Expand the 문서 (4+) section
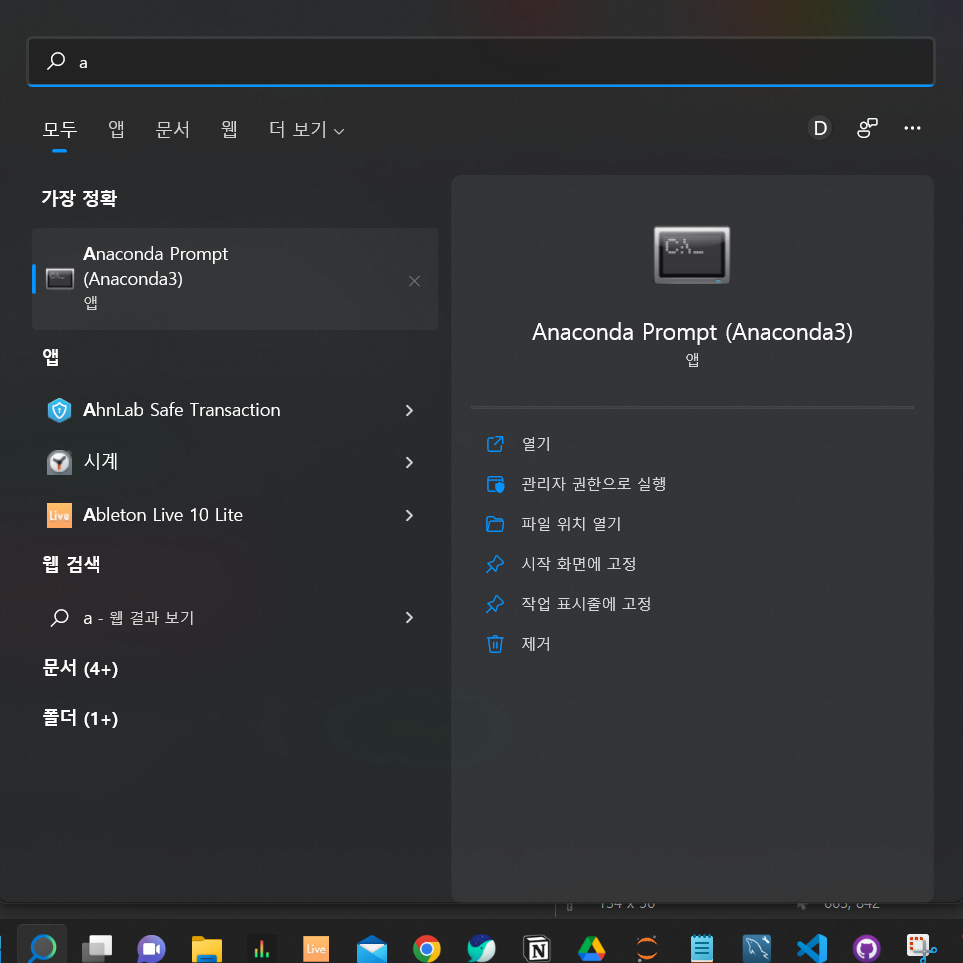This screenshot has width=963, height=963. coord(80,668)
